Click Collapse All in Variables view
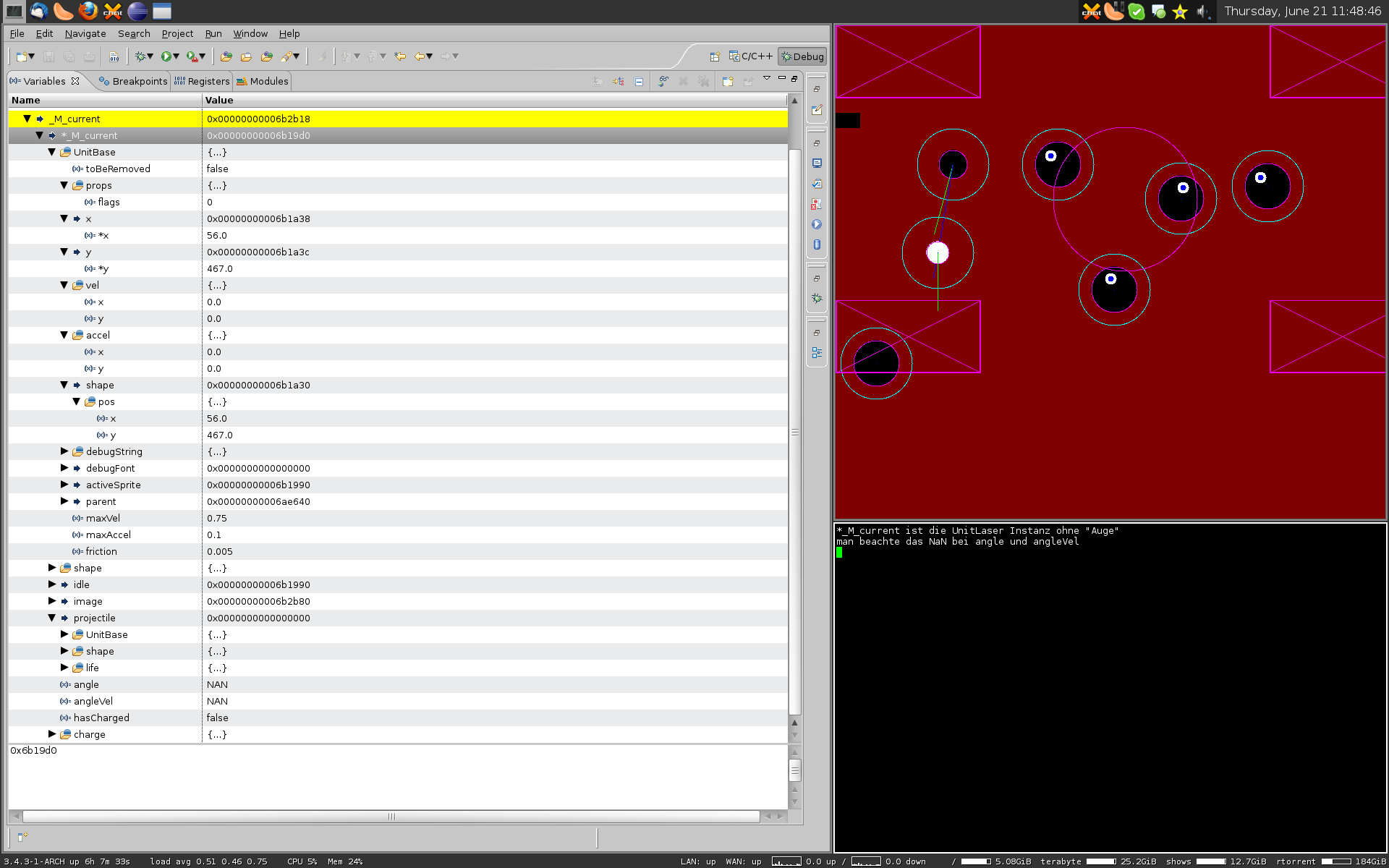This screenshot has width=1389, height=868. coord(639,81)
